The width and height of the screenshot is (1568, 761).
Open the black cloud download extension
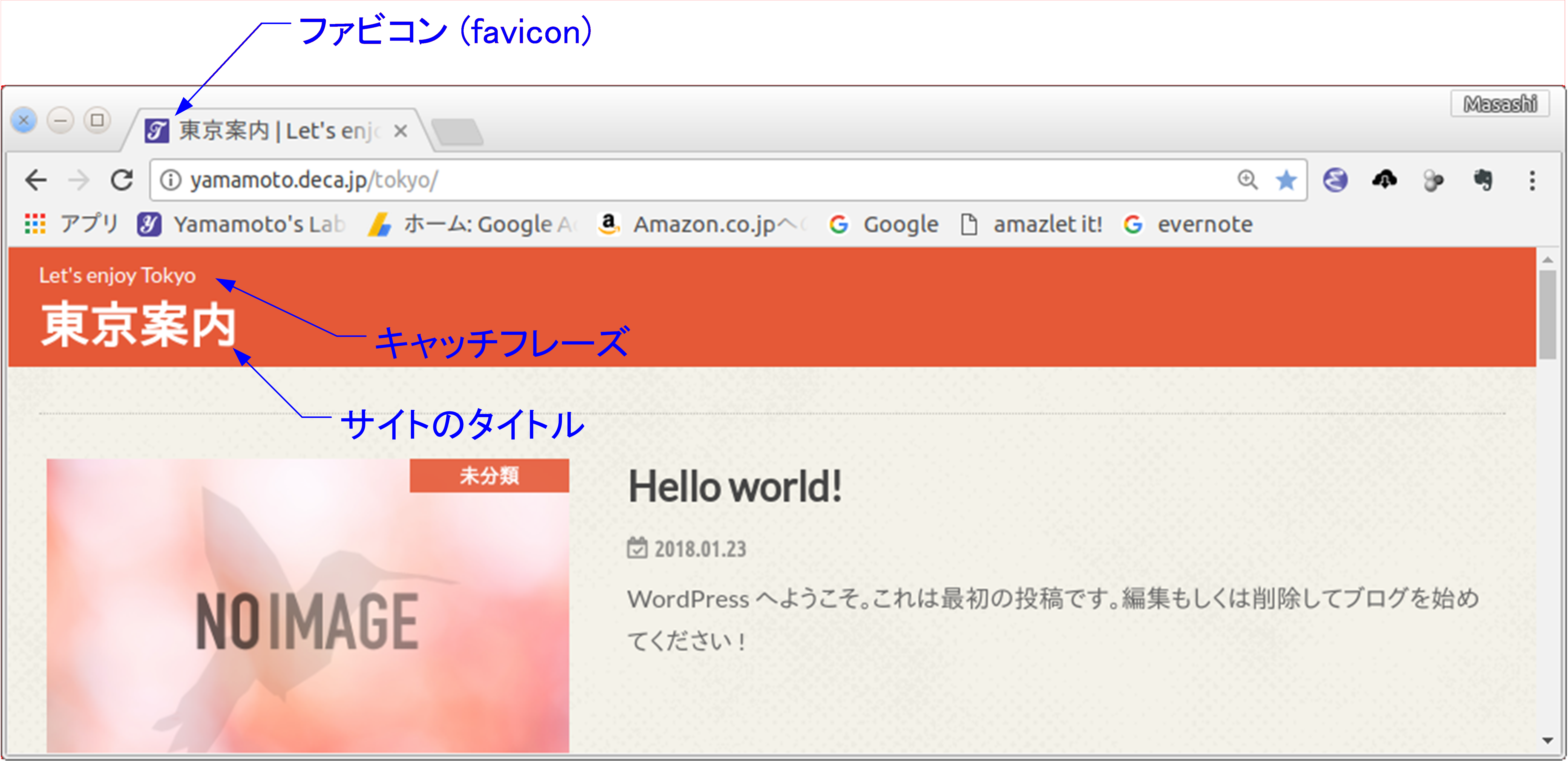pos(1384,180)
